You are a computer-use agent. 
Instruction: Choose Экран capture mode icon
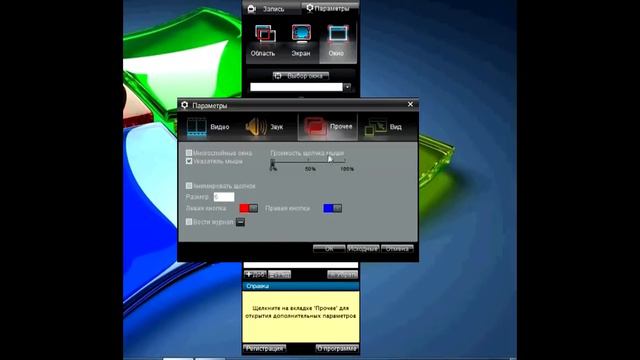(301, 40)
